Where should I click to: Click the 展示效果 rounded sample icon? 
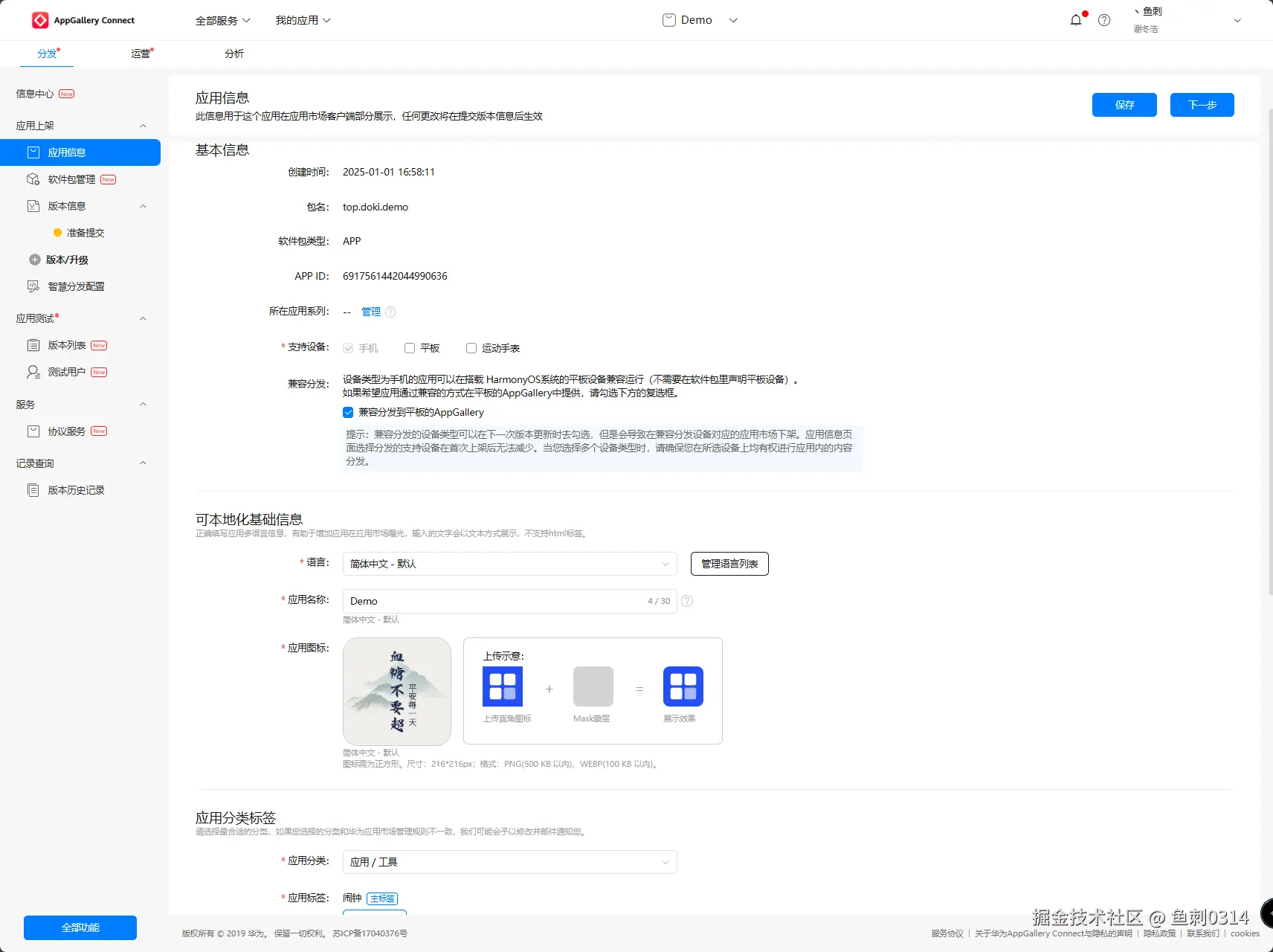click(683, 686)
